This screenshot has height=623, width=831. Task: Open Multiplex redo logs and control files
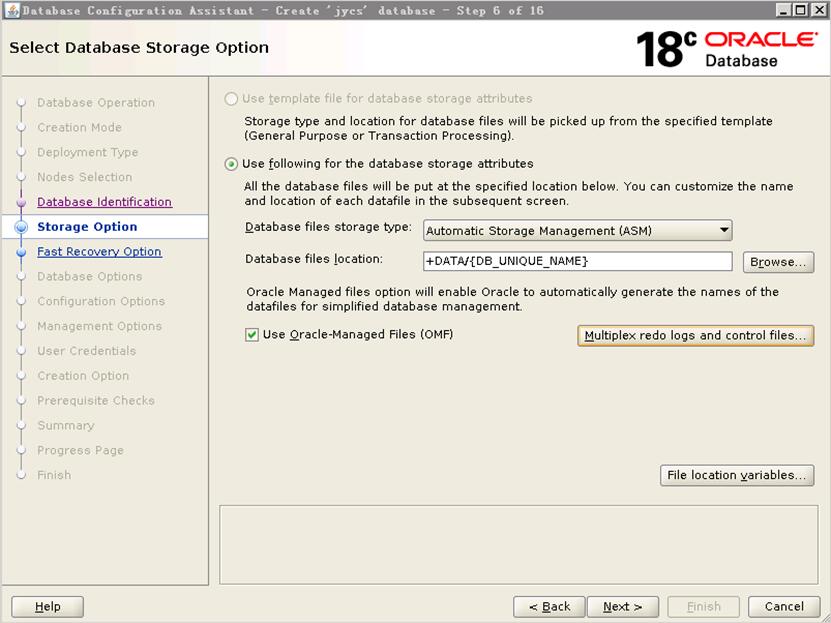tap(695, 335)
